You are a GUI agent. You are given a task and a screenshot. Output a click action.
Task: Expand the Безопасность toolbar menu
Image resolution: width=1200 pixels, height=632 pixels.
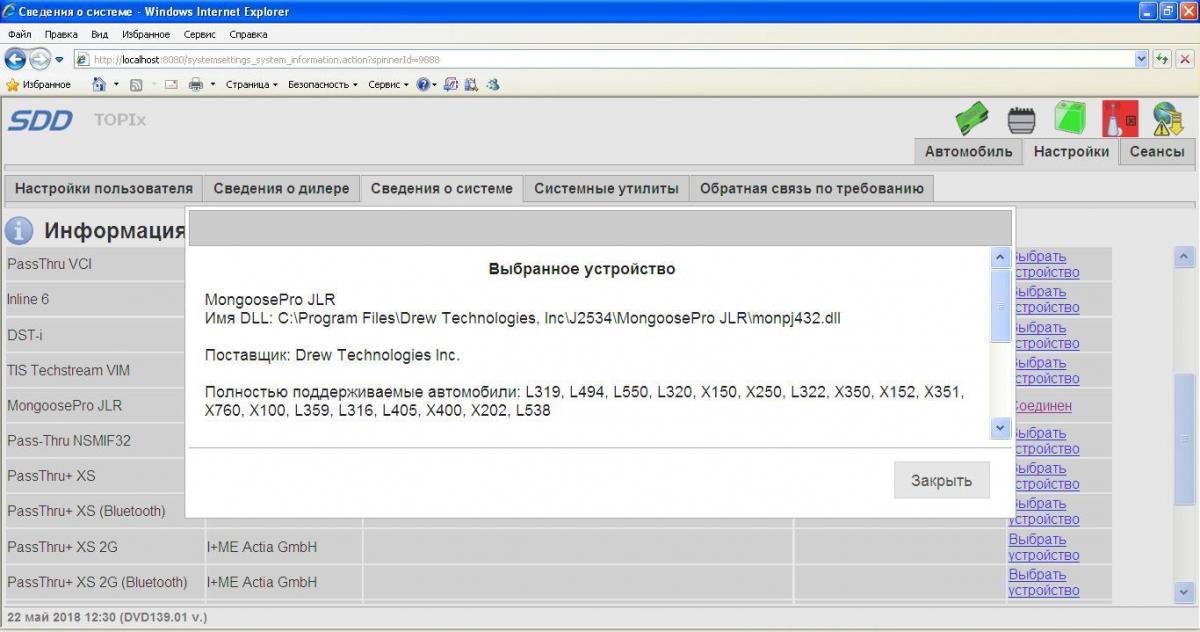322,85
